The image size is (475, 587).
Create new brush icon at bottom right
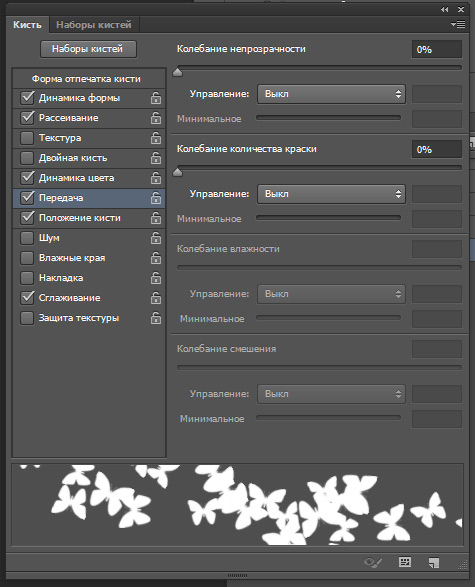pyautogui.click(x=433, y=562)
